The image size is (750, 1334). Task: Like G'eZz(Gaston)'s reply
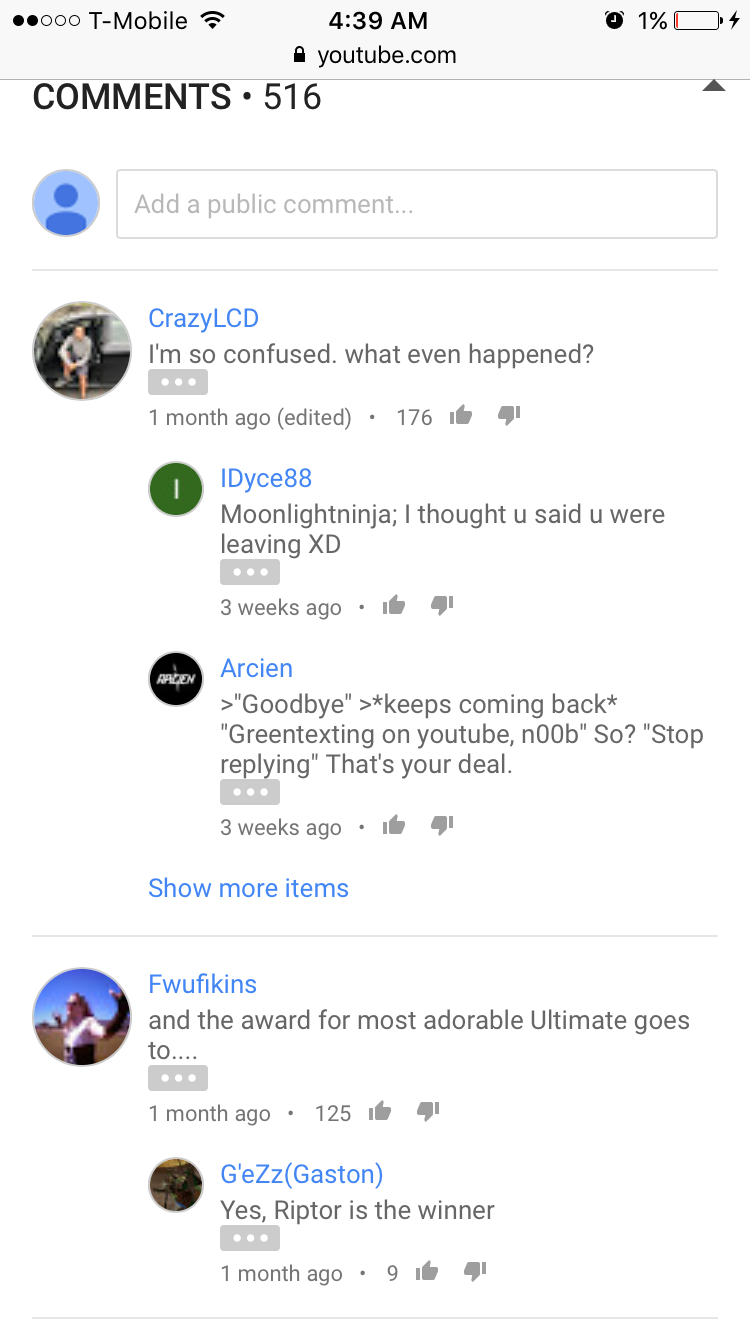point(428,1271)
